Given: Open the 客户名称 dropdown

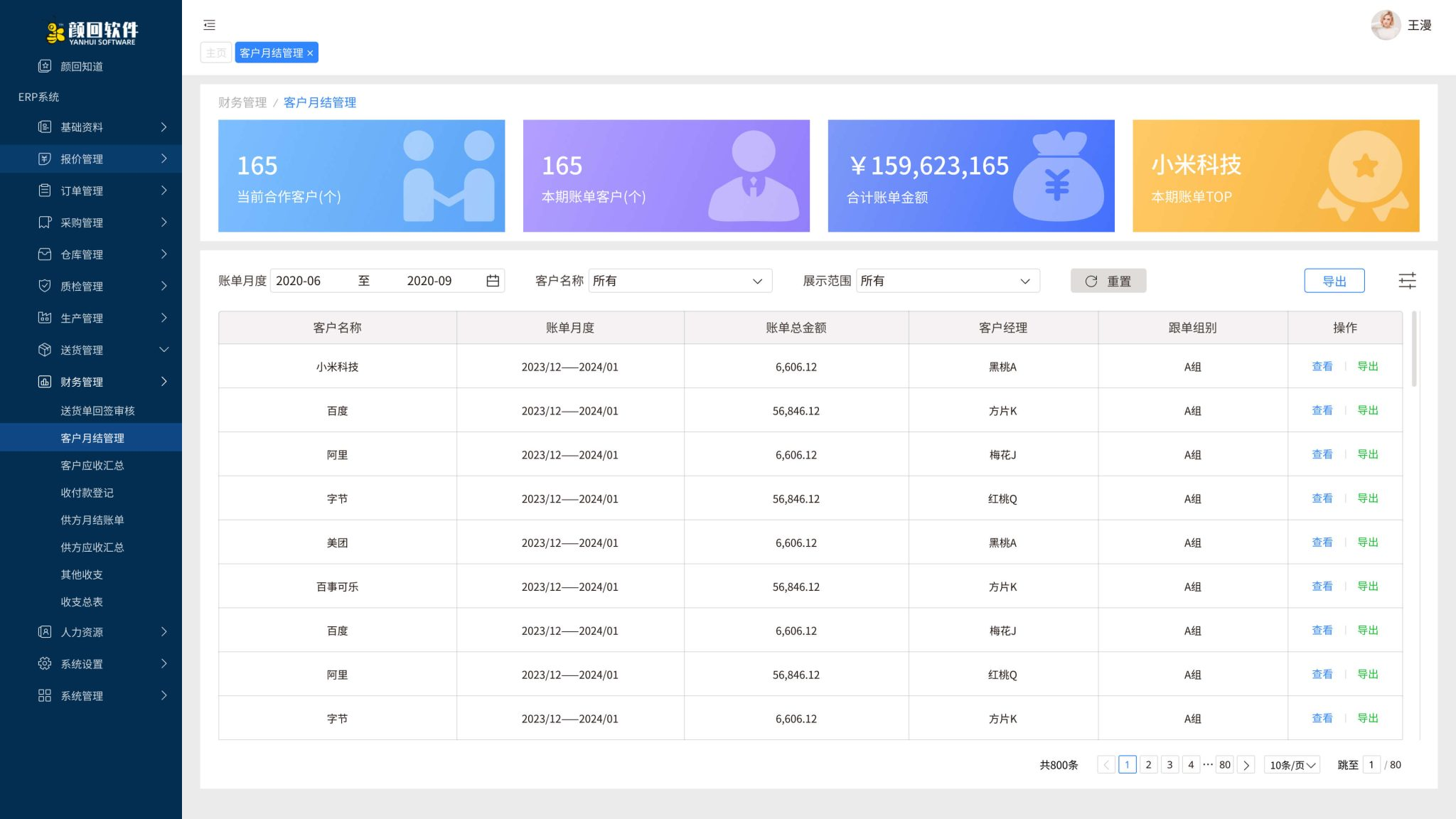Looking at the screenshot, I should pos(680,281).
